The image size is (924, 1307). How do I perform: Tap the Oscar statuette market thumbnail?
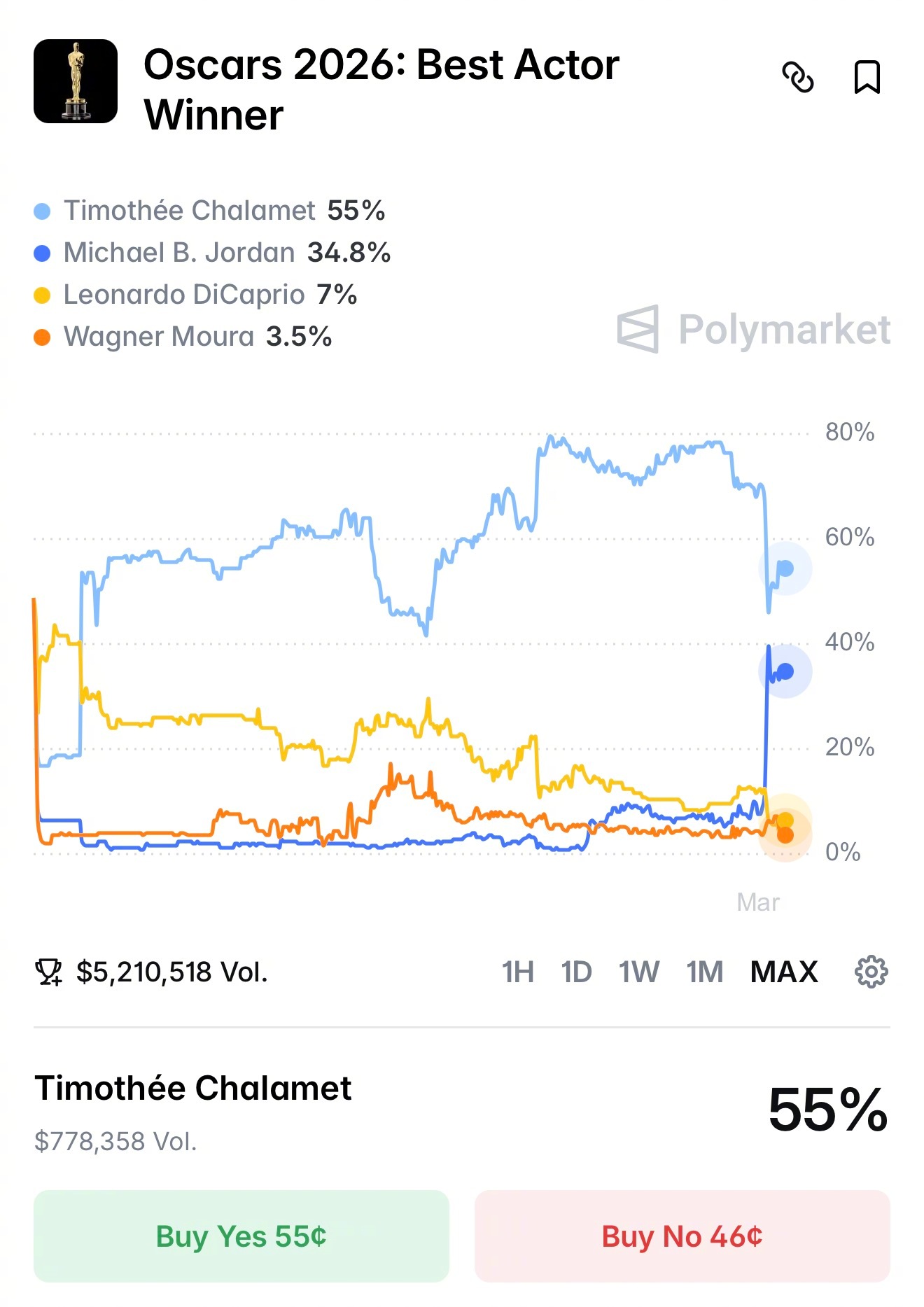pos(76,81)
